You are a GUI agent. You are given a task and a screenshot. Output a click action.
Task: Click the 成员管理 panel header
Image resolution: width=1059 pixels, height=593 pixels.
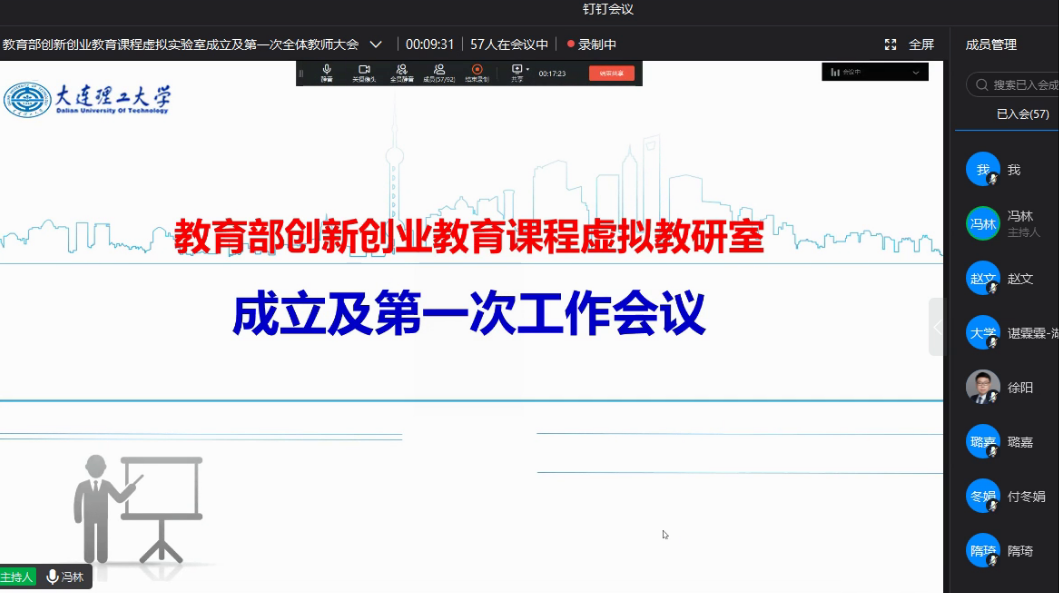click(x=990, y=45)
